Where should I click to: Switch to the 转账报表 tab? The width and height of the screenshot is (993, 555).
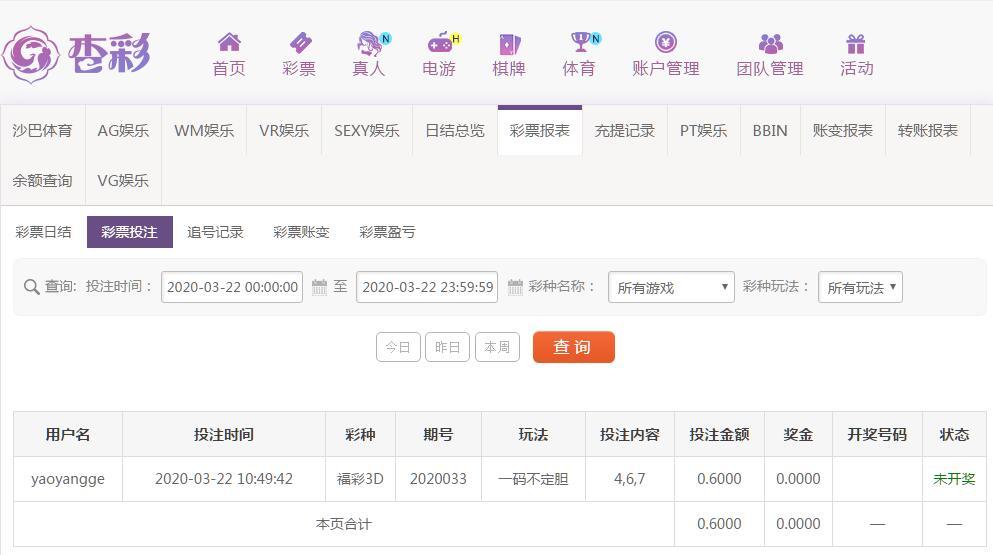point(928,131)
